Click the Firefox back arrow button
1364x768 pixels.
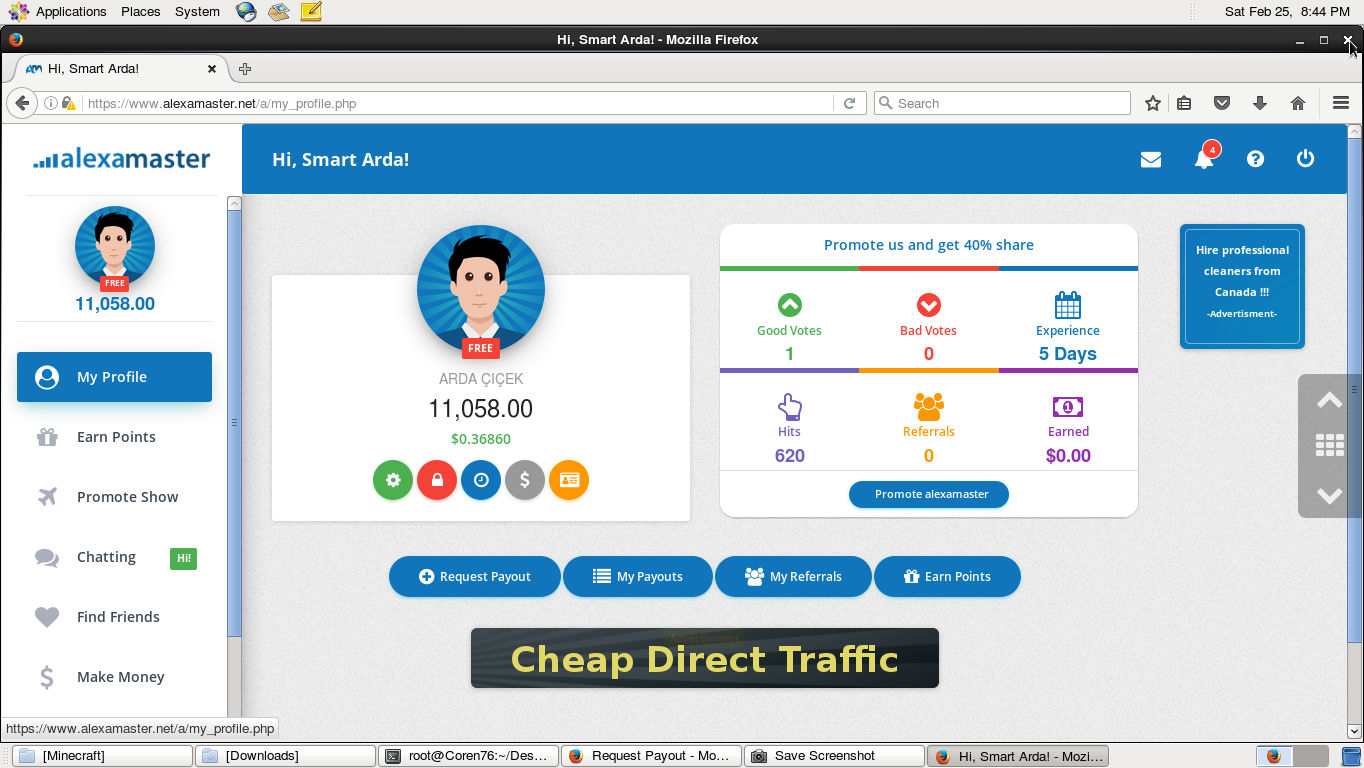tap(22, 103)
